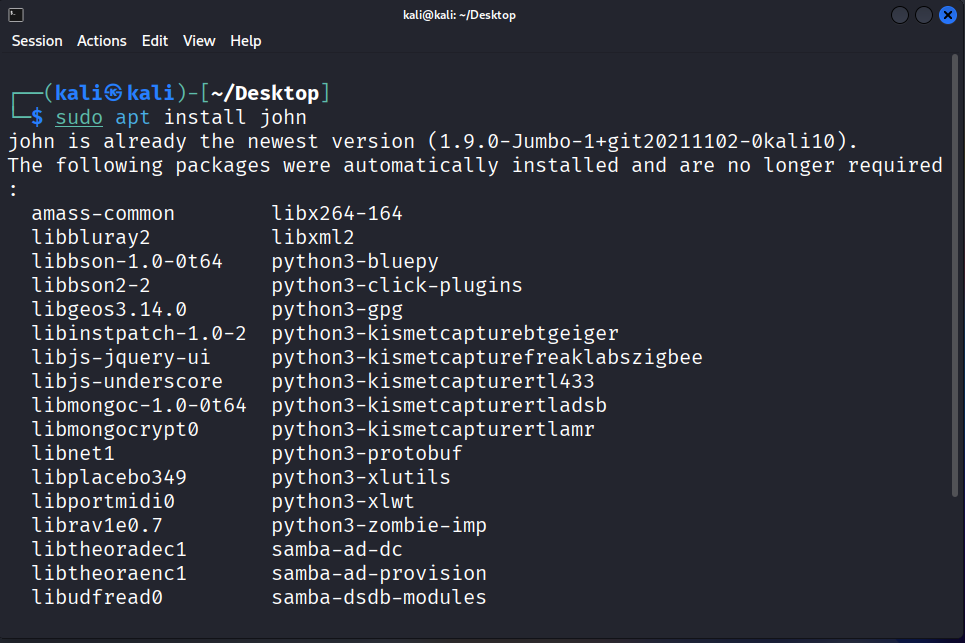Open the Session menu
This screenshot has height=643, width=965.
pyautogui.click(x=37, y=41)
